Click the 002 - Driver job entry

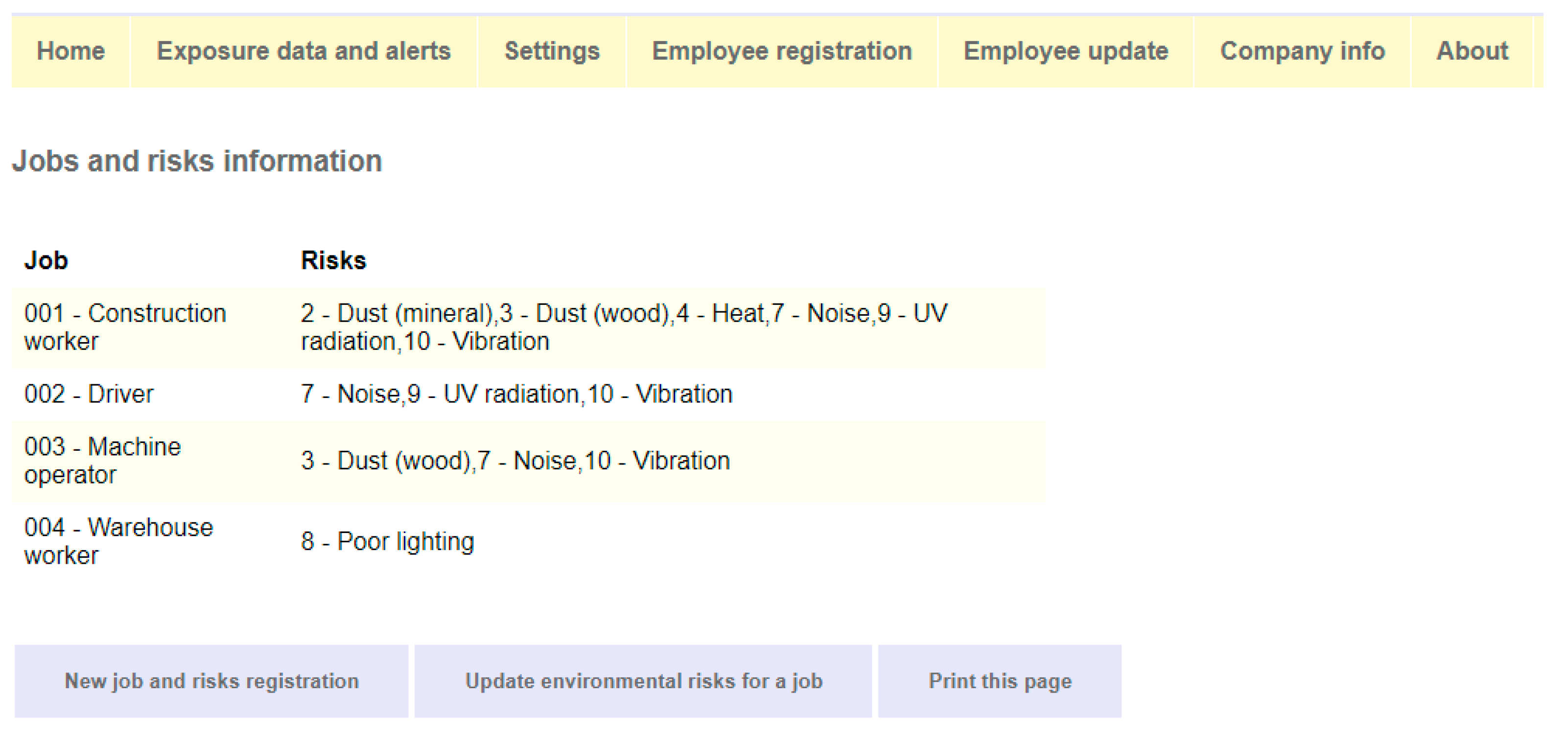tap(89, 395)
